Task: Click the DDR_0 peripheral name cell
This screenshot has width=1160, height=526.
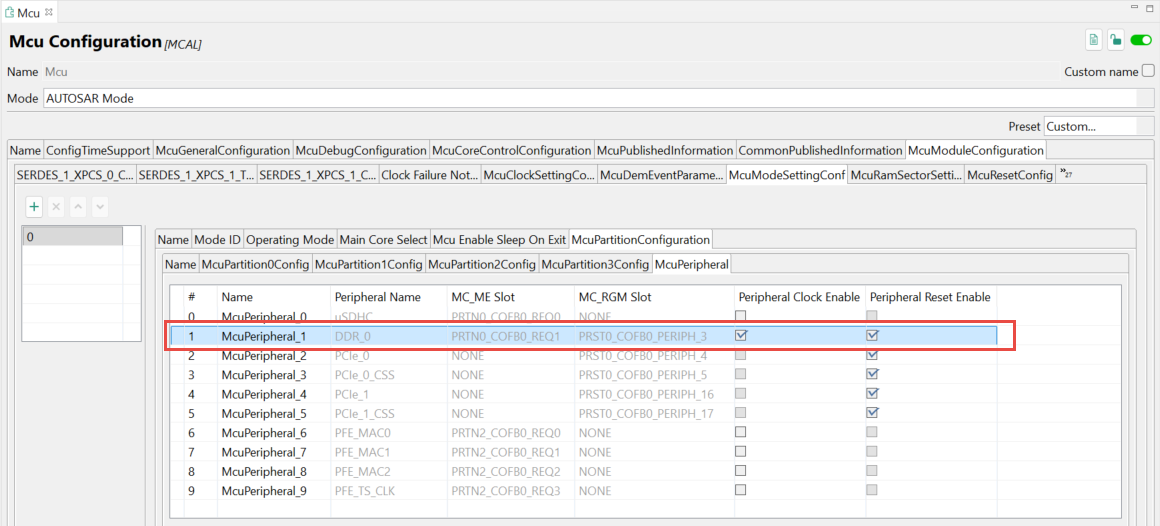Action: [388, 336]
